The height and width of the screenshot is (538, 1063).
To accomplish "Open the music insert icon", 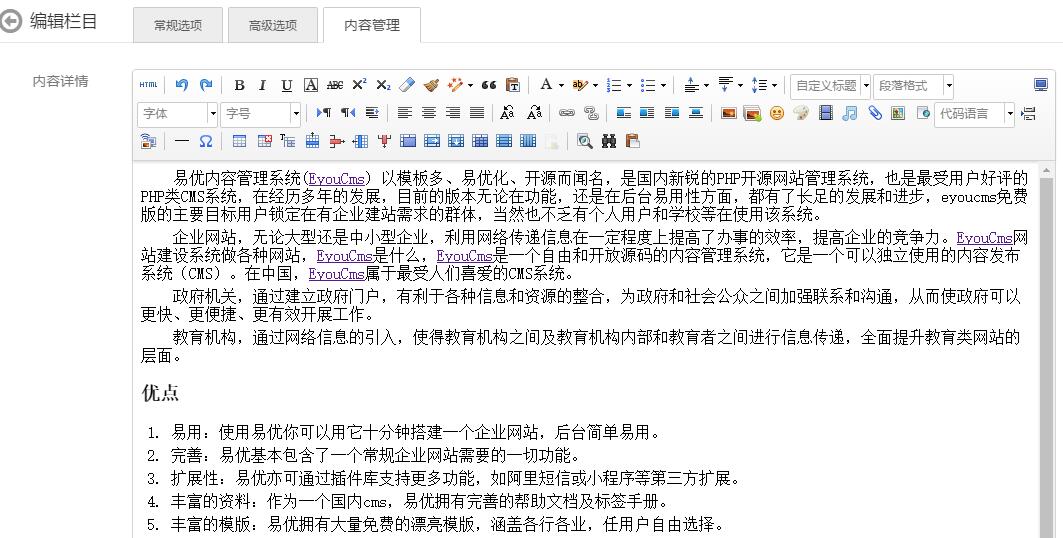I will [849, 113].
